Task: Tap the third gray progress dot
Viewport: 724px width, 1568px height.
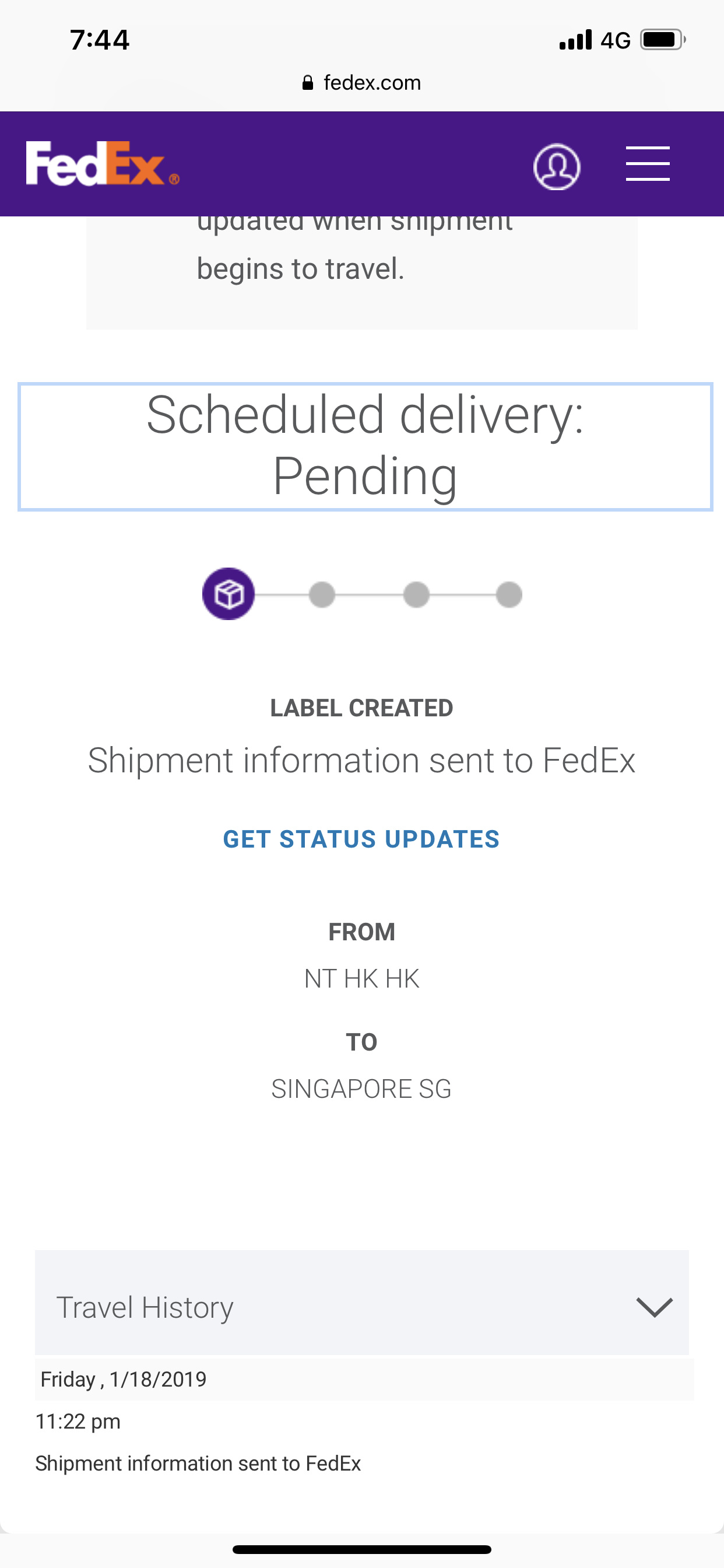Action: pyautogui.click(x=416, y=594)
